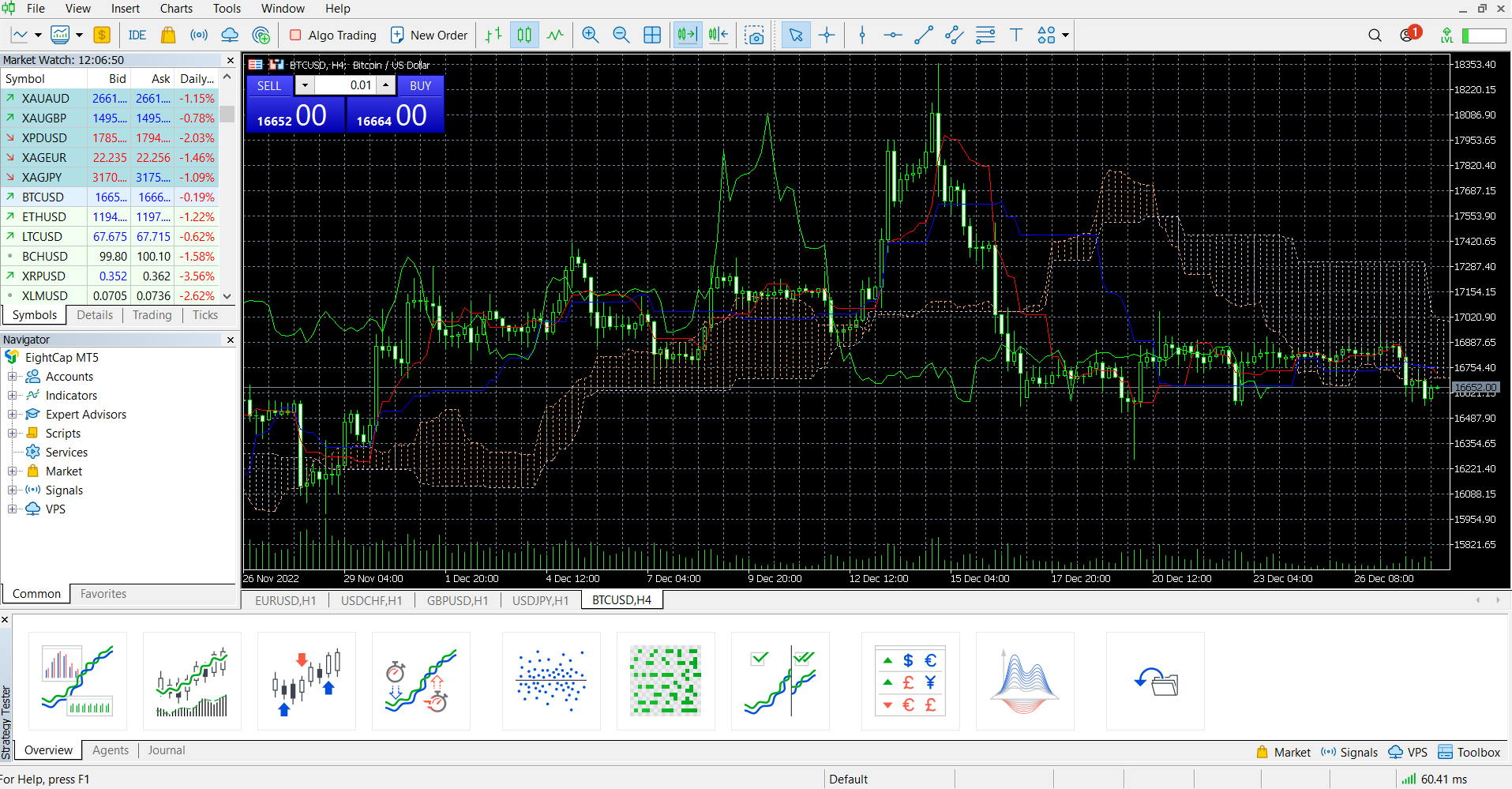Select the crosshair tool
The height and width of the screenshot is (789, 1512).
pyautogui.click(x=827, y=35)
